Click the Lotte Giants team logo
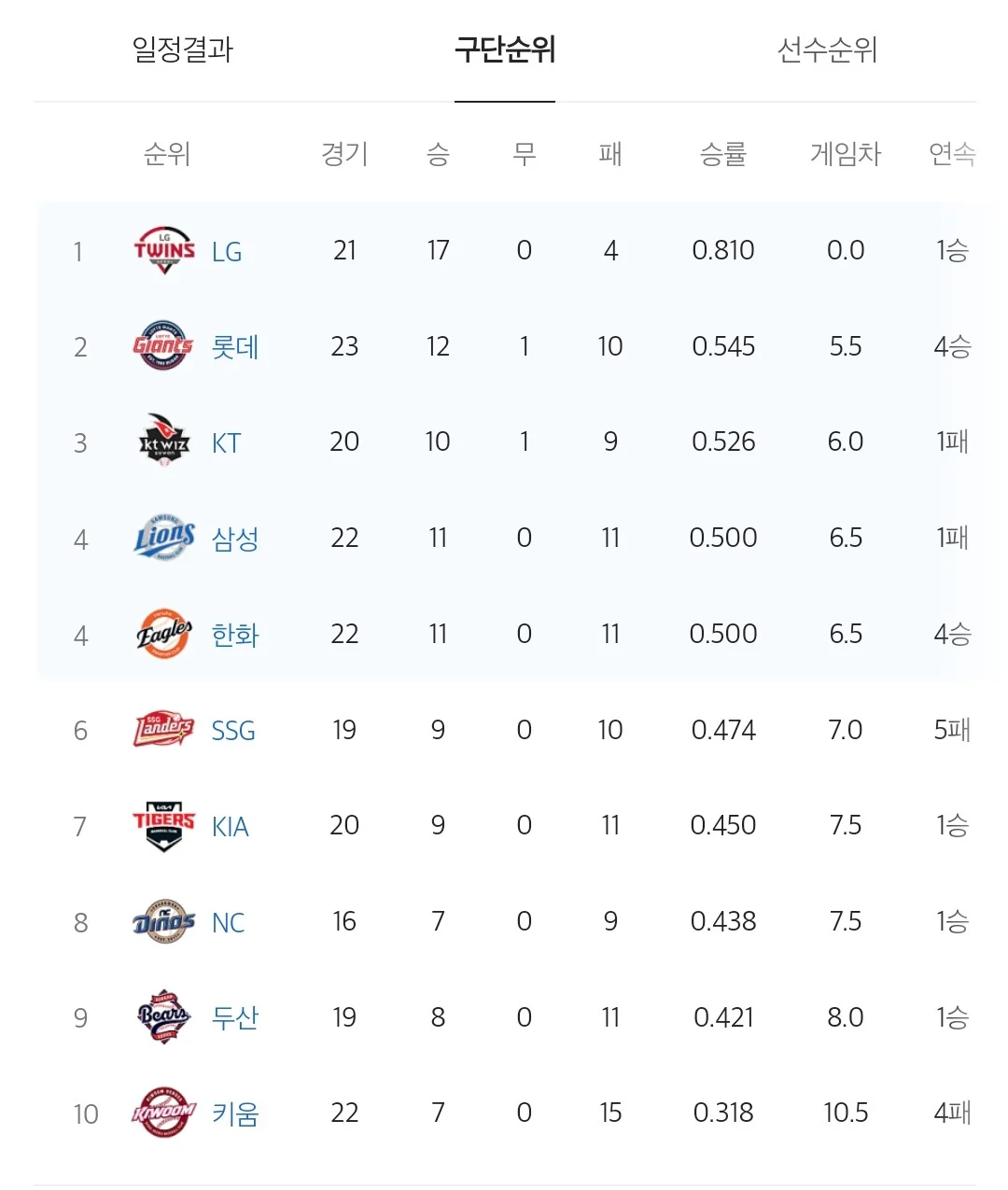 click(163, 346)
